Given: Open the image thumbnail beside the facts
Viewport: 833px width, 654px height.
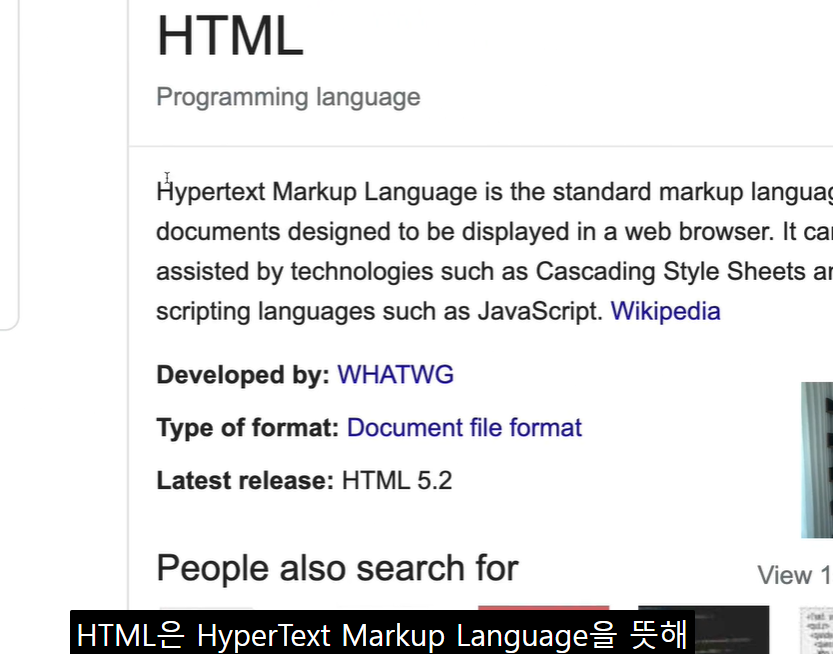Looking at the screenshot, I should [x=817, y=460].
